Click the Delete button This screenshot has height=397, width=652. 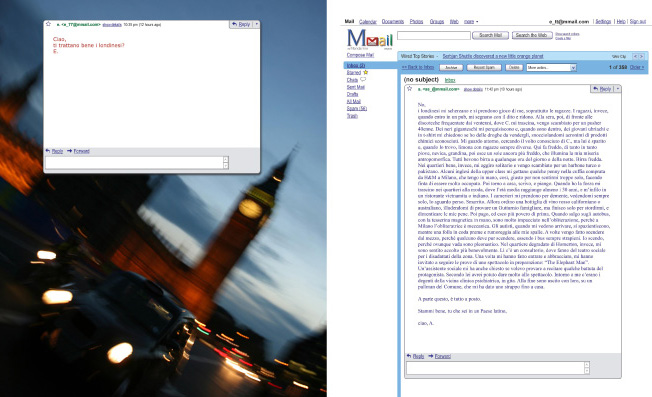[514, 67]
